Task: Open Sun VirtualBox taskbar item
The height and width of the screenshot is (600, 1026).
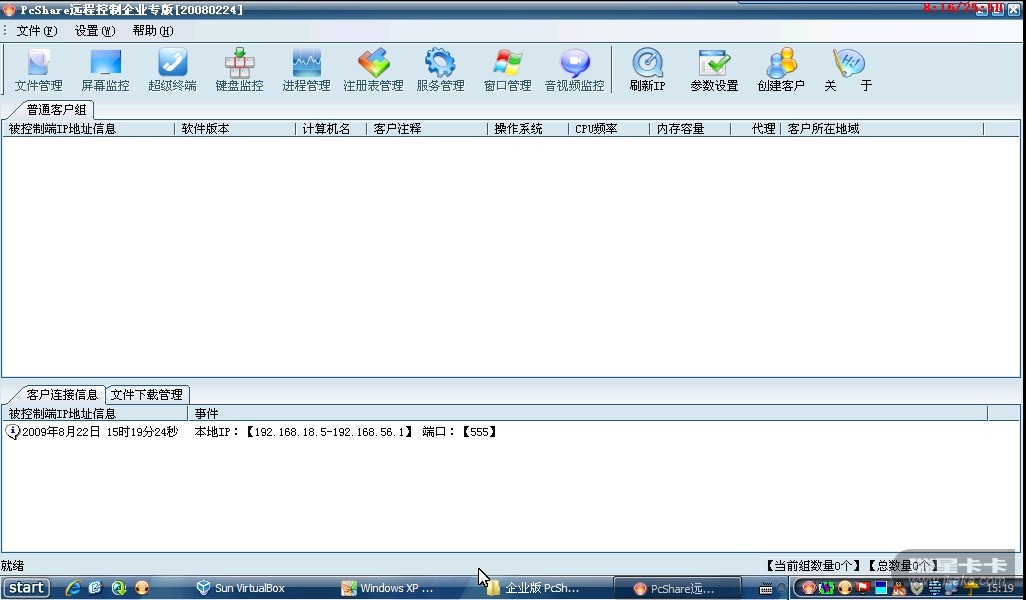Action: (x=240, y=588)
